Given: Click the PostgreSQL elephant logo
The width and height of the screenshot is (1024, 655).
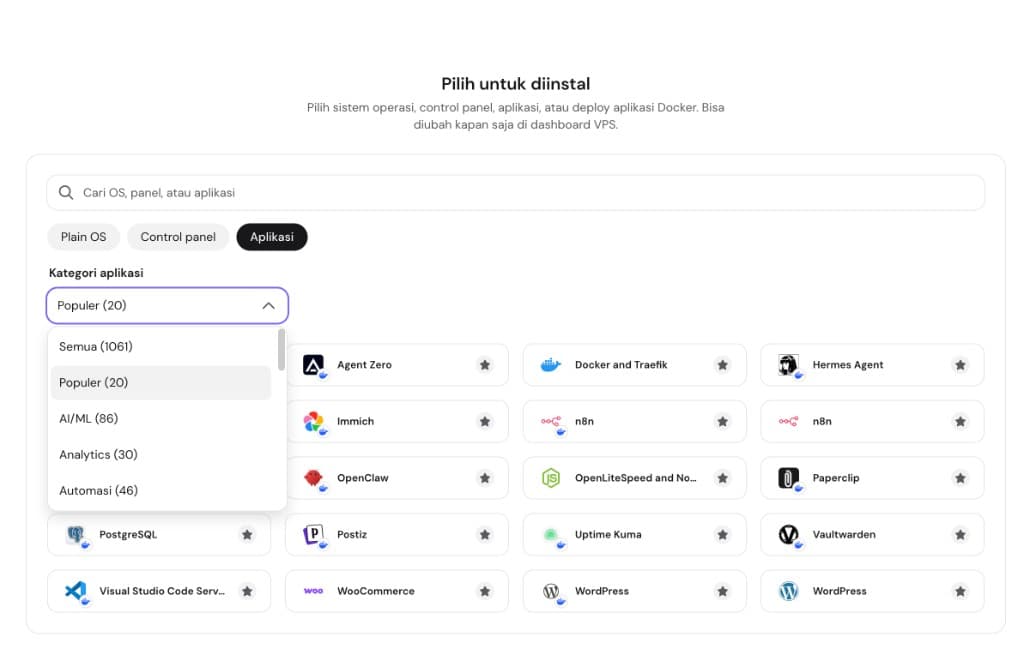Looking at the screenshot, I should (x=76, y=535).
